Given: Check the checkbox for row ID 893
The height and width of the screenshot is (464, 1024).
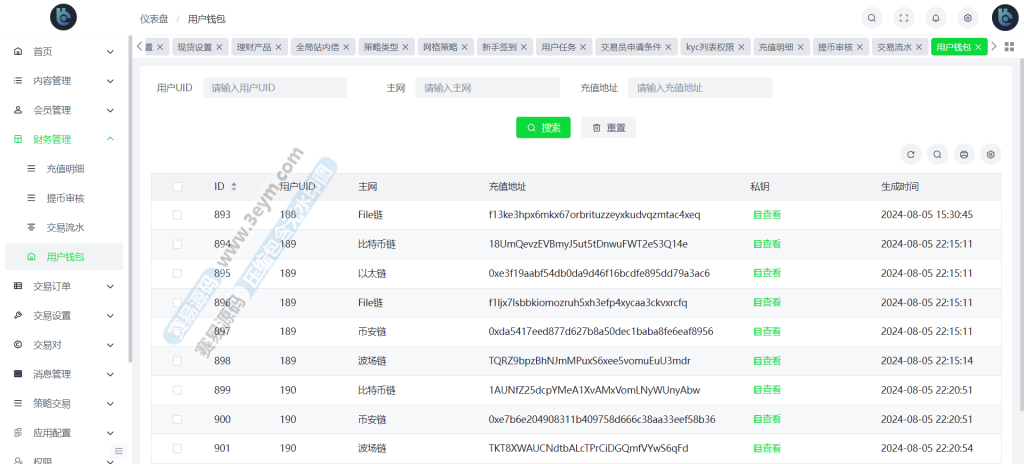Looking at the screenshot, I should point(178,215).
